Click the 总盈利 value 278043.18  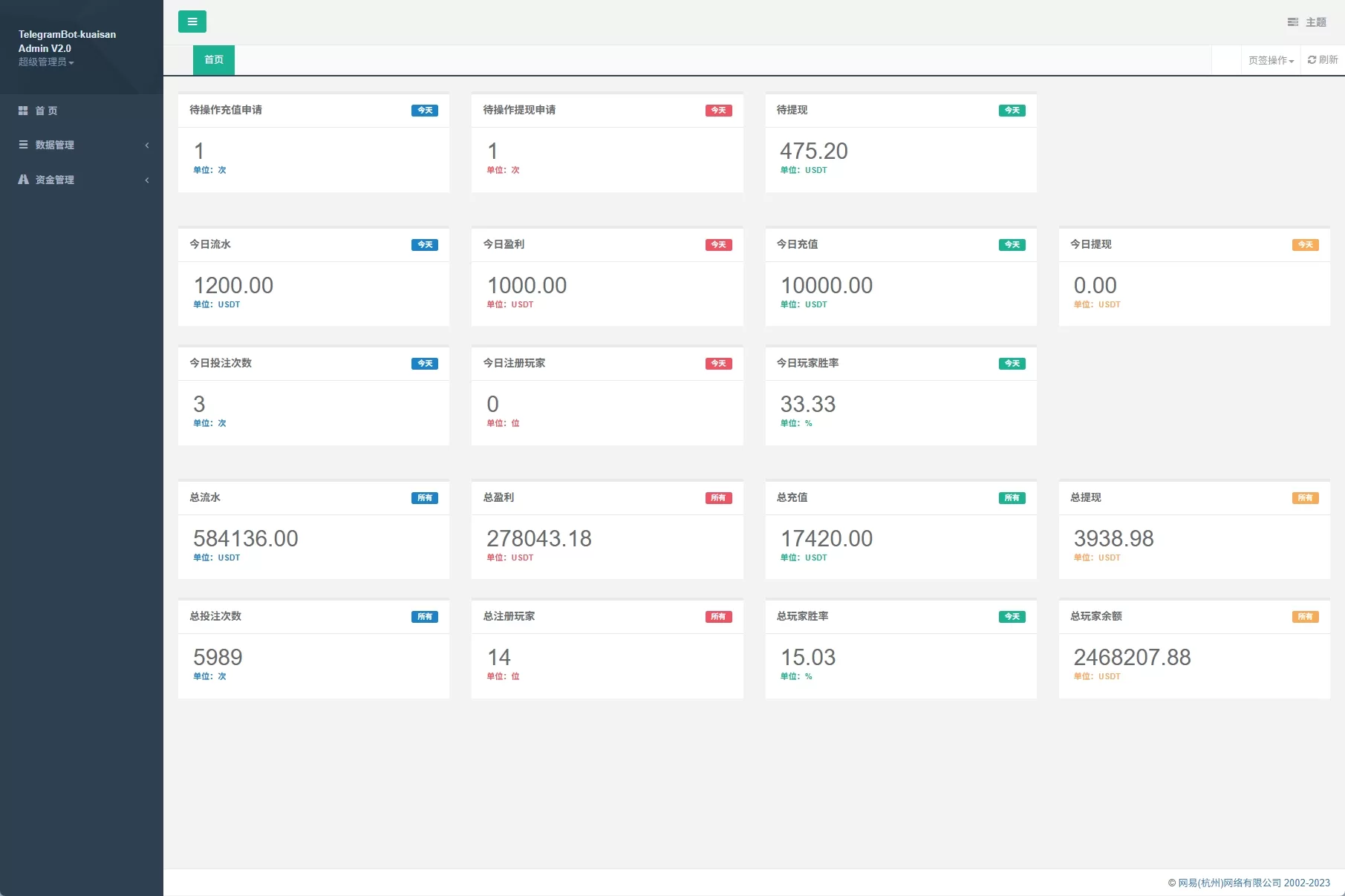[x=538, y=539]
